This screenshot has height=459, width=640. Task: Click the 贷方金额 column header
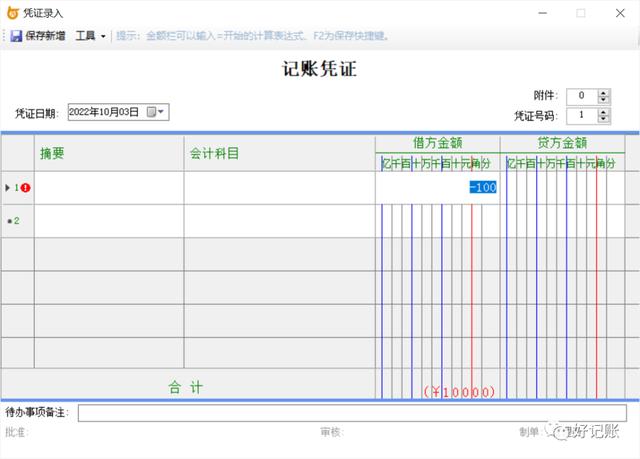pyautogui.click(x=562, y=143)
